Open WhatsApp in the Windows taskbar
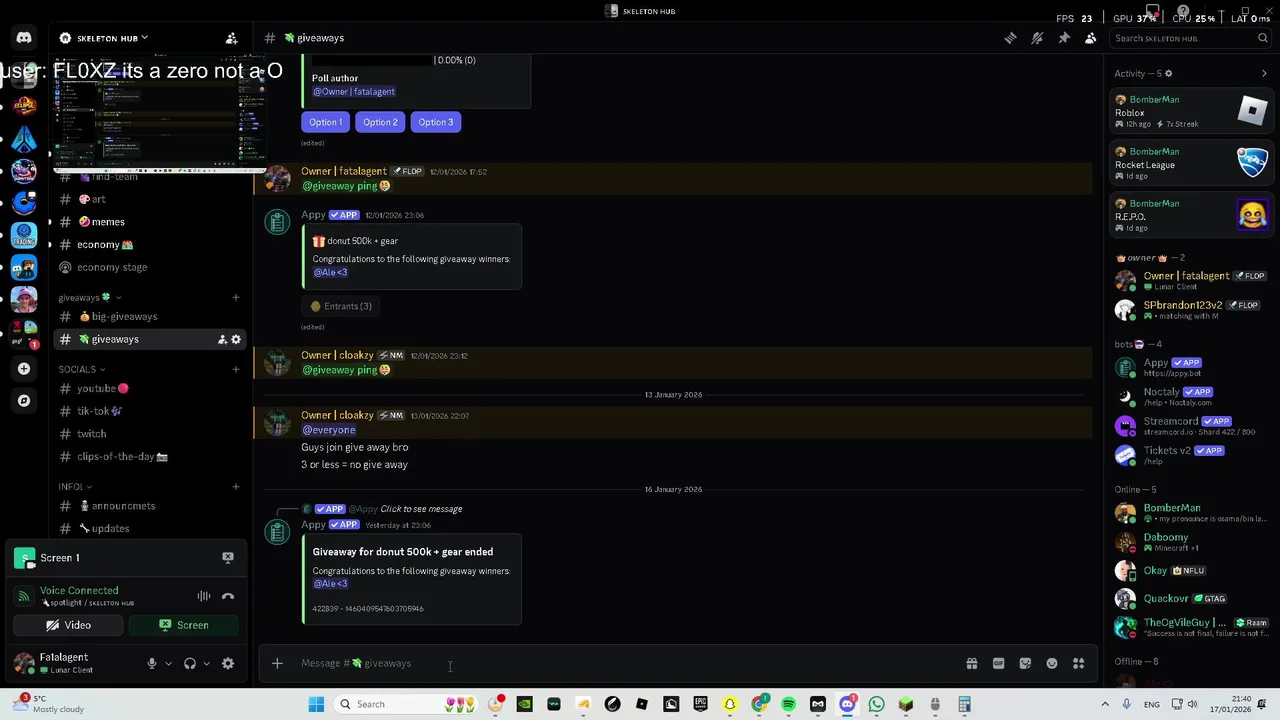Screen dimensions: 1280x720 [876, 704]
